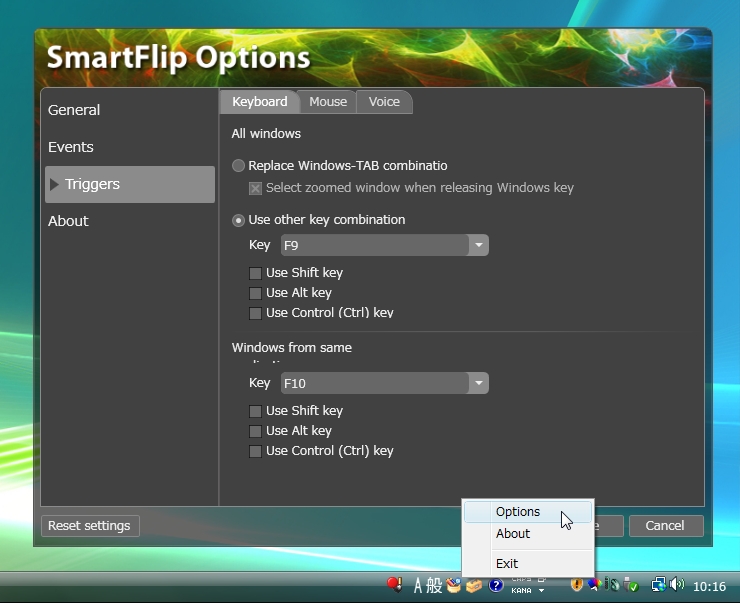Enable Use Alt key under Windows from same
The height and width of the screenshot is (603, 740).
pyautogui.click(x=255, y=431)
